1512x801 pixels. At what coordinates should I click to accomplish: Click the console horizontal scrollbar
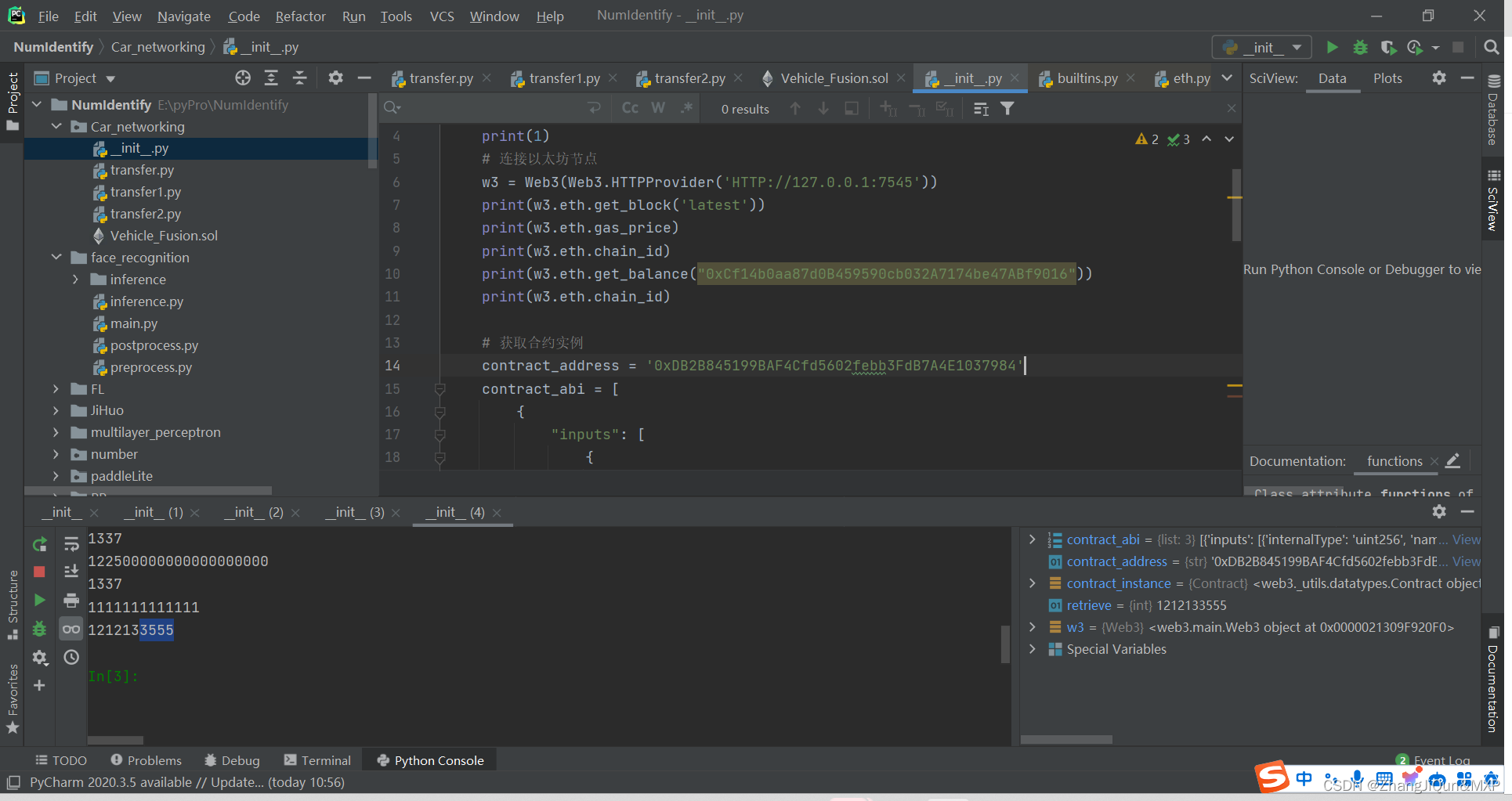115,740
